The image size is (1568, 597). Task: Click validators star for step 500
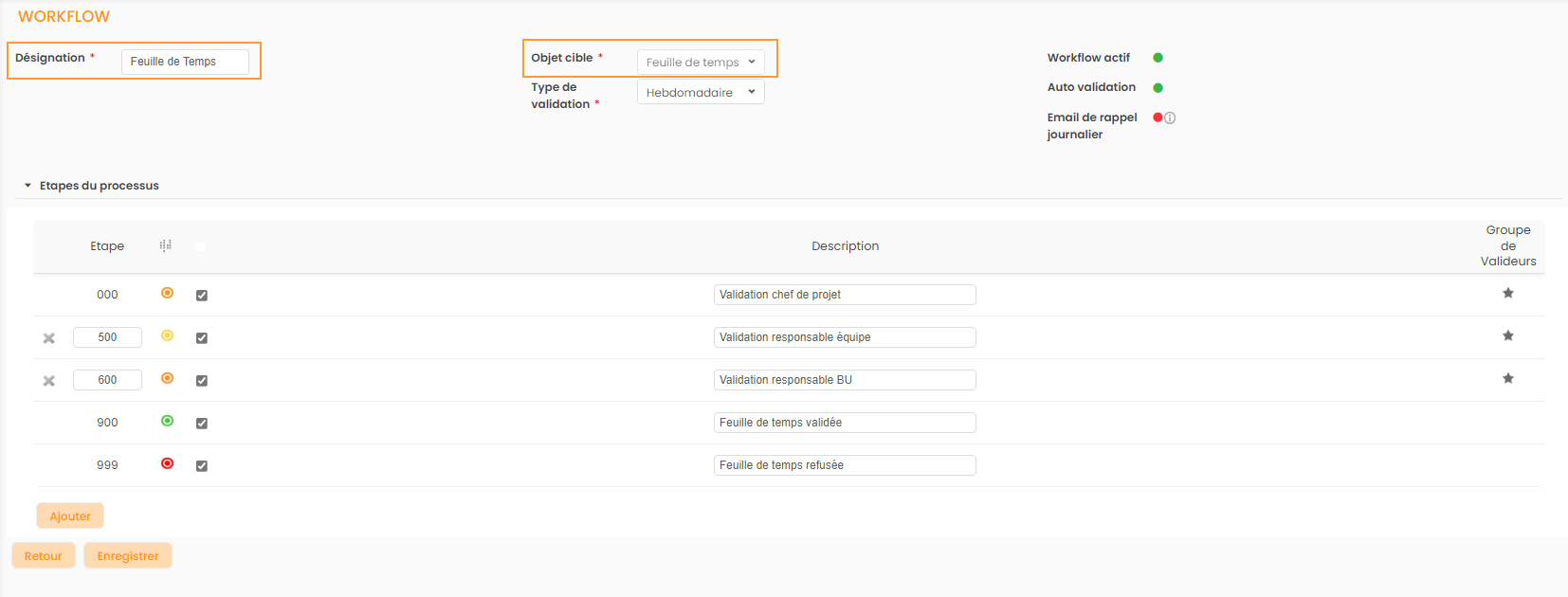(x=1507, y=336)
